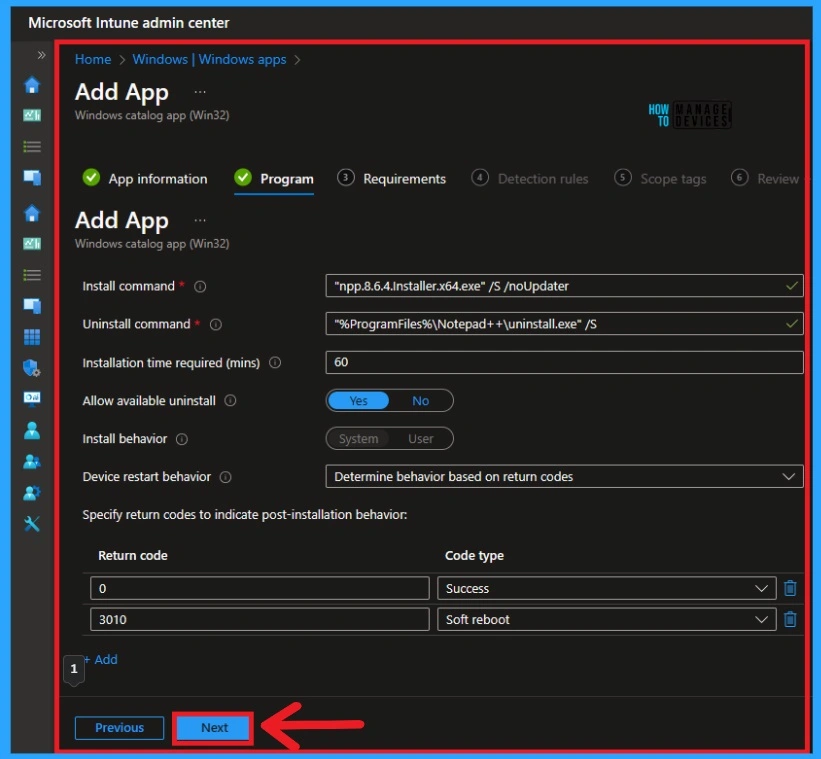The width and height of the screenshot is (821, 759).
Task: Delete the return code 0 row
Action: click(790, 588)
